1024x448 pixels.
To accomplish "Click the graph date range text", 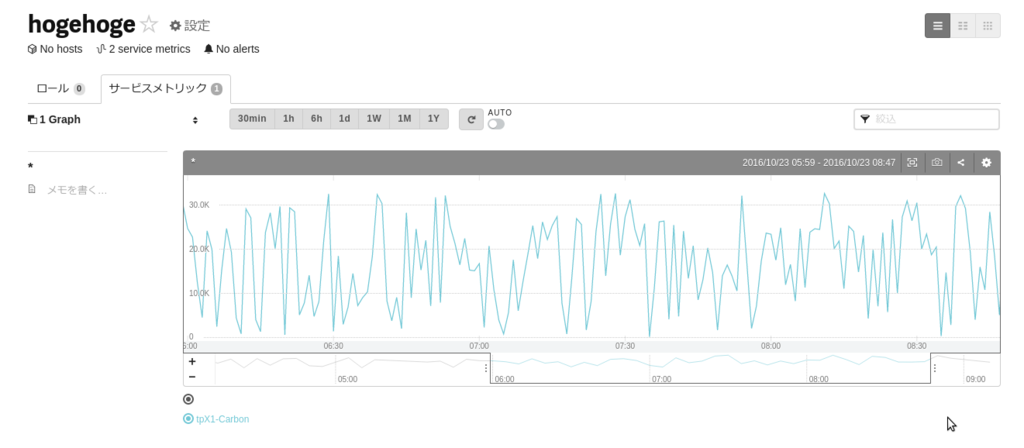I will pos(819,163).
